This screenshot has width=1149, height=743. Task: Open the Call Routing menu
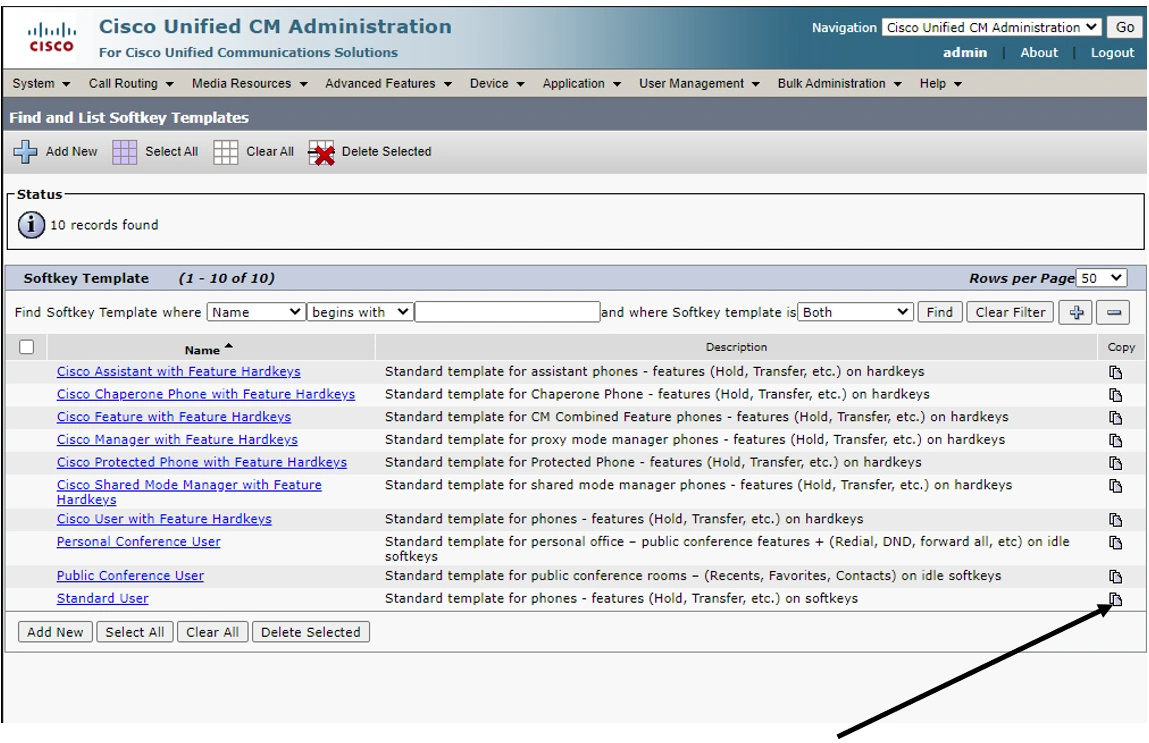pos(131,84)
